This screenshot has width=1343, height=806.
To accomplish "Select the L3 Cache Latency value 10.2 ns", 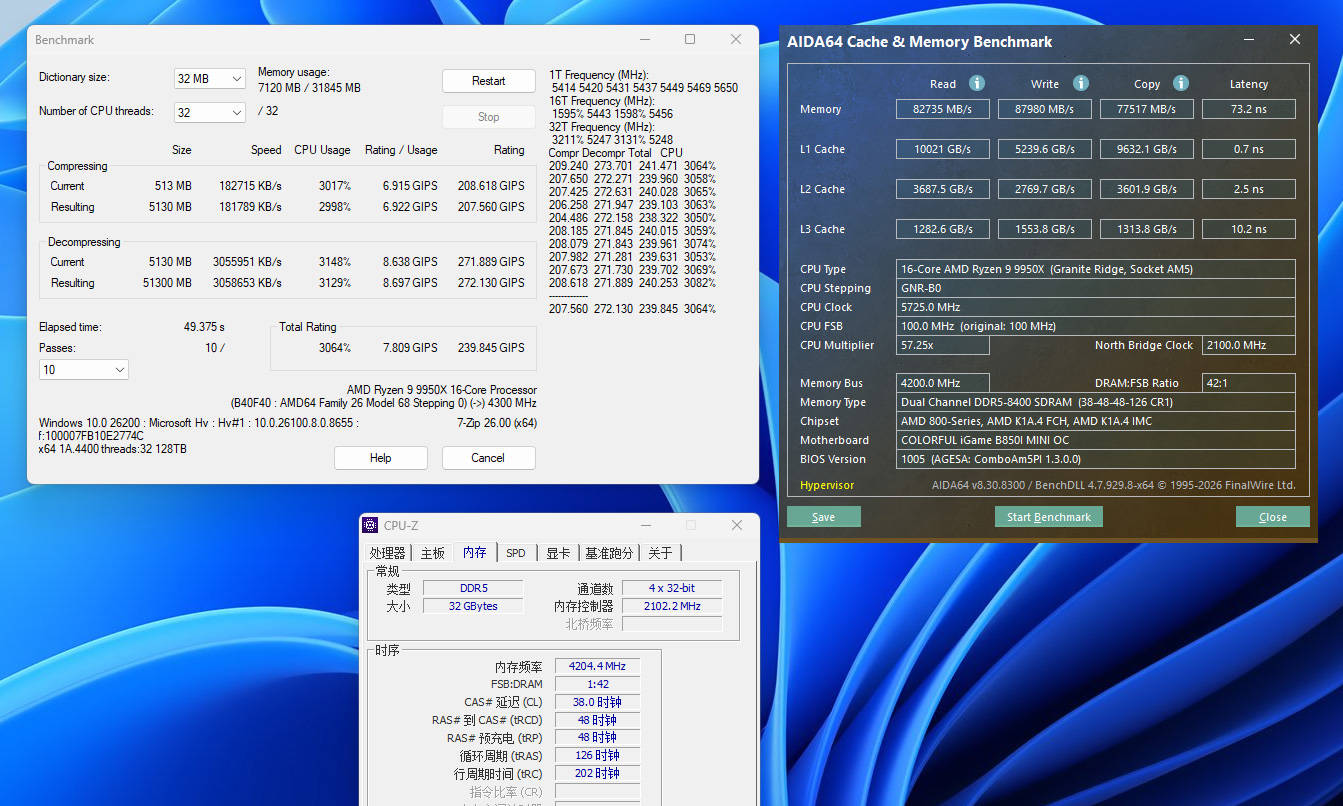I will [1249, 229].
